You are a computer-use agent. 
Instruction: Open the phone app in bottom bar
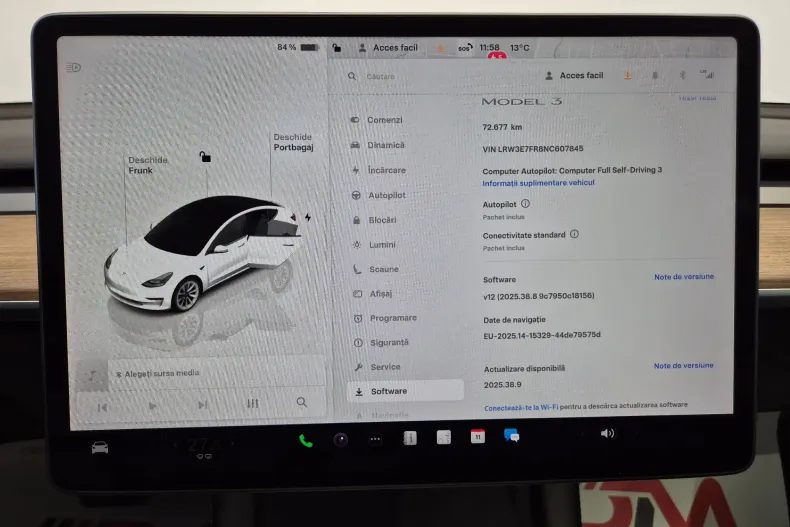pos(305,441)
